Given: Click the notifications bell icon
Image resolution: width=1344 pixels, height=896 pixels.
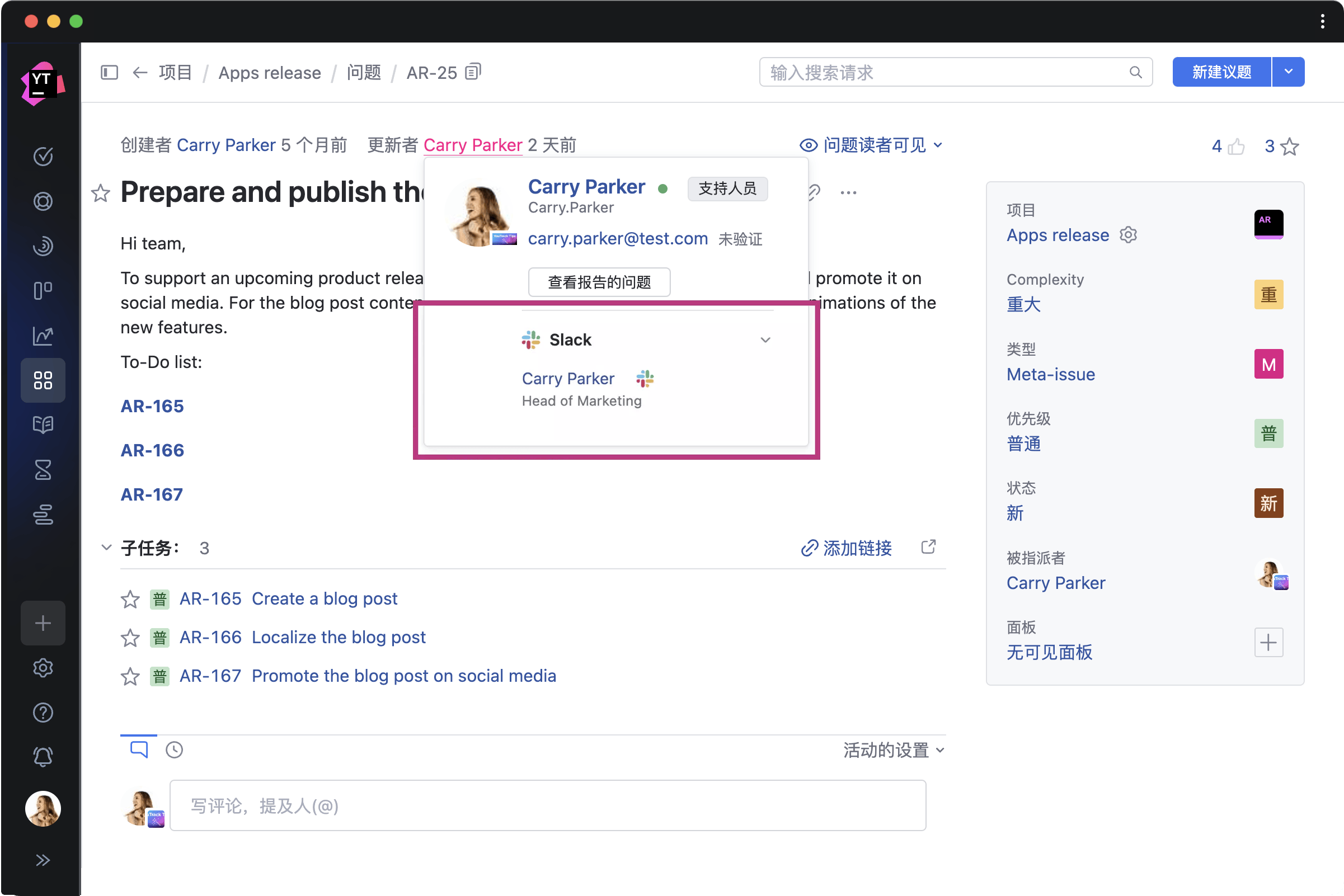Looking at the screenshot, I should (43, 757).
